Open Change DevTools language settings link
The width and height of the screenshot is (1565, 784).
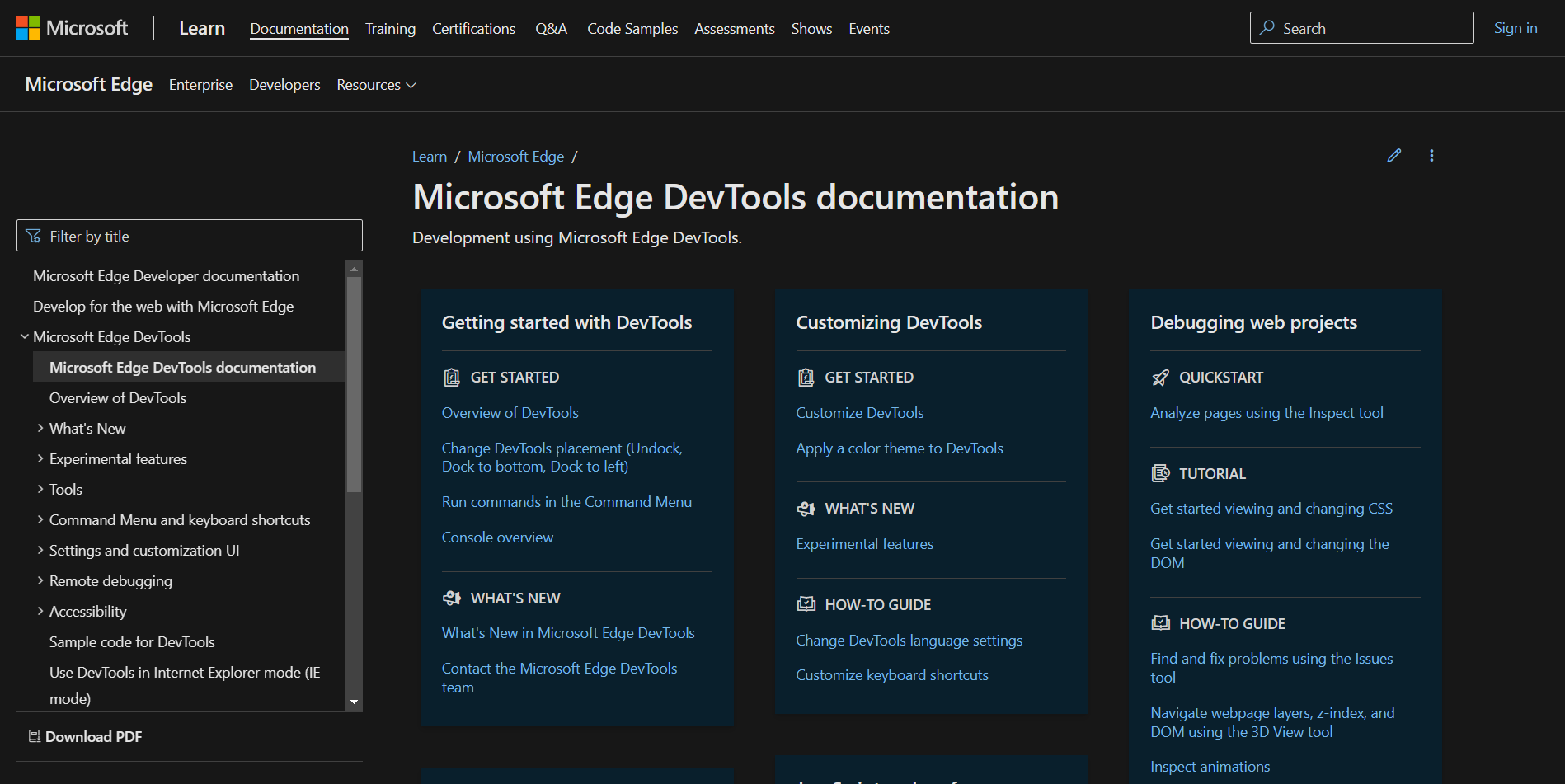coord(909,641)
